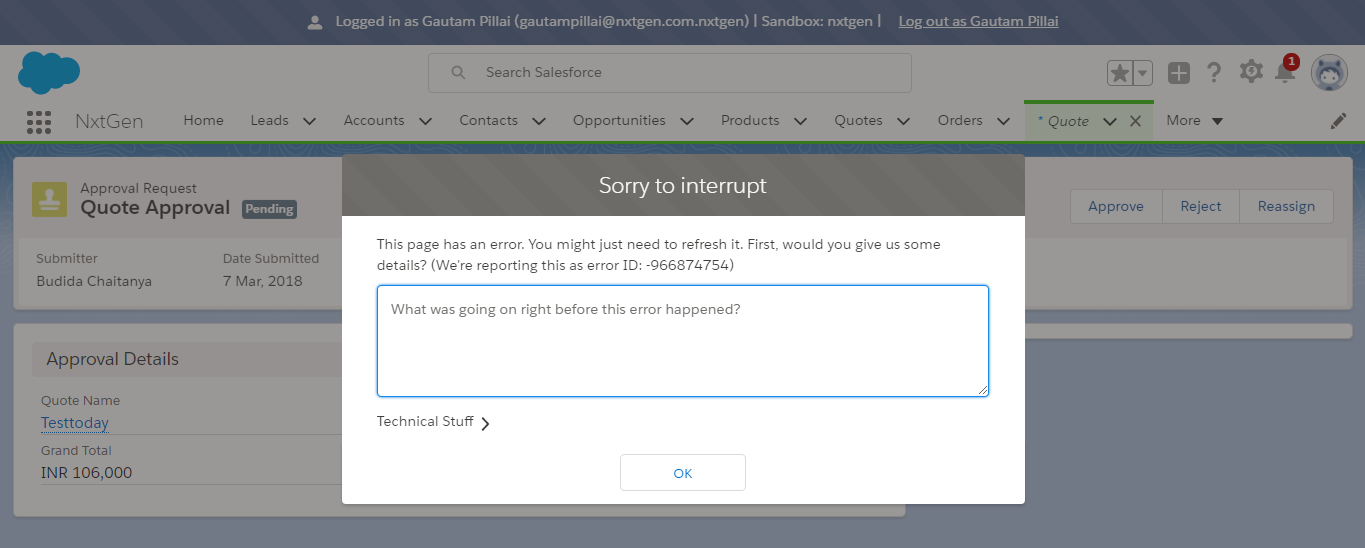Open the Global Actions plus icon
Screen dimensions: 1365x548
click(1179, 73)
